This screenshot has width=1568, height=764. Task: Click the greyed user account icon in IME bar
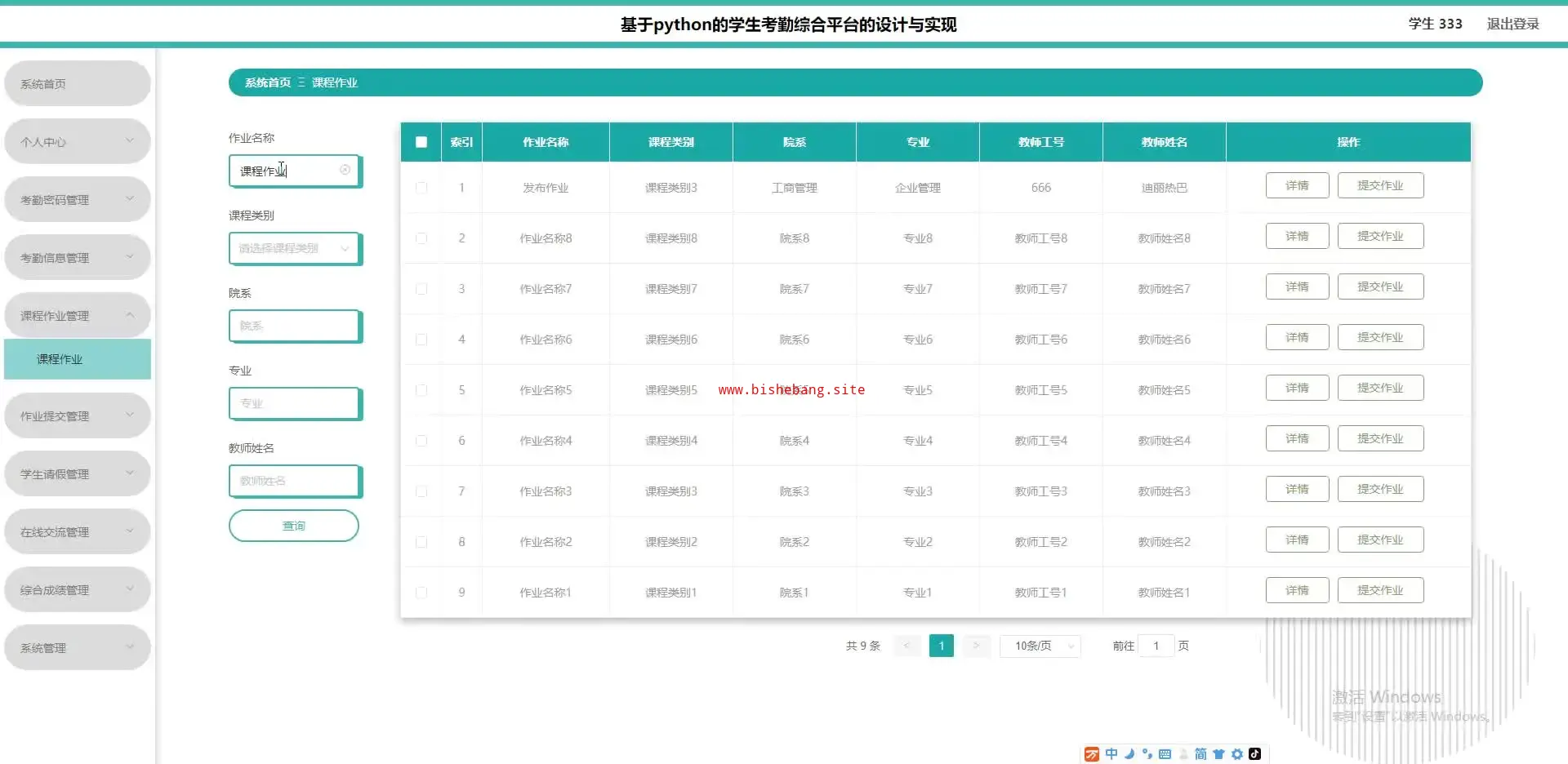(x=1183, y=754)
